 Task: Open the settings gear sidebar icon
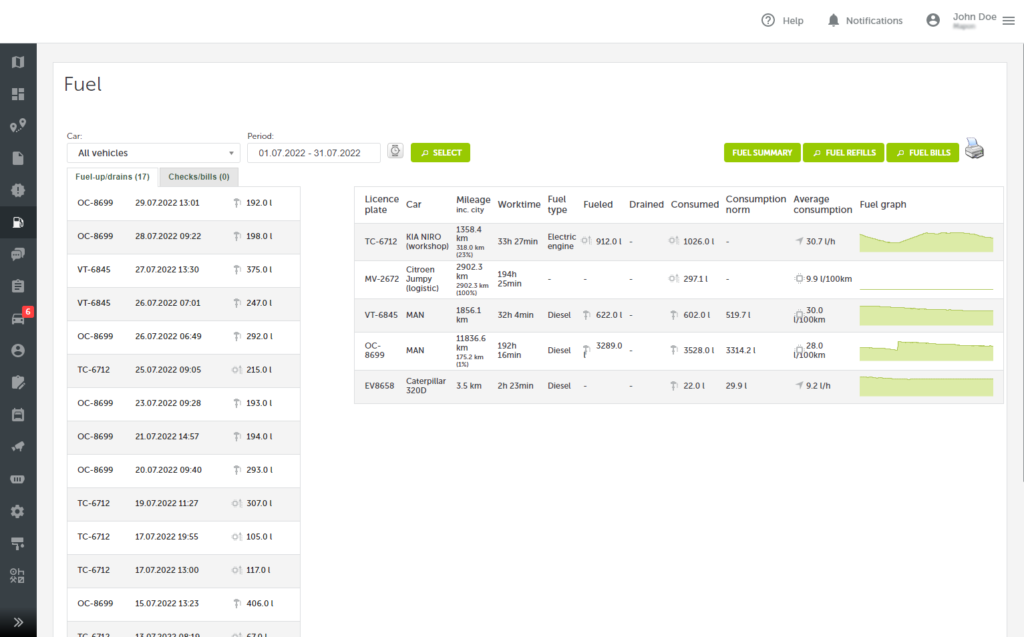[18, 512]
